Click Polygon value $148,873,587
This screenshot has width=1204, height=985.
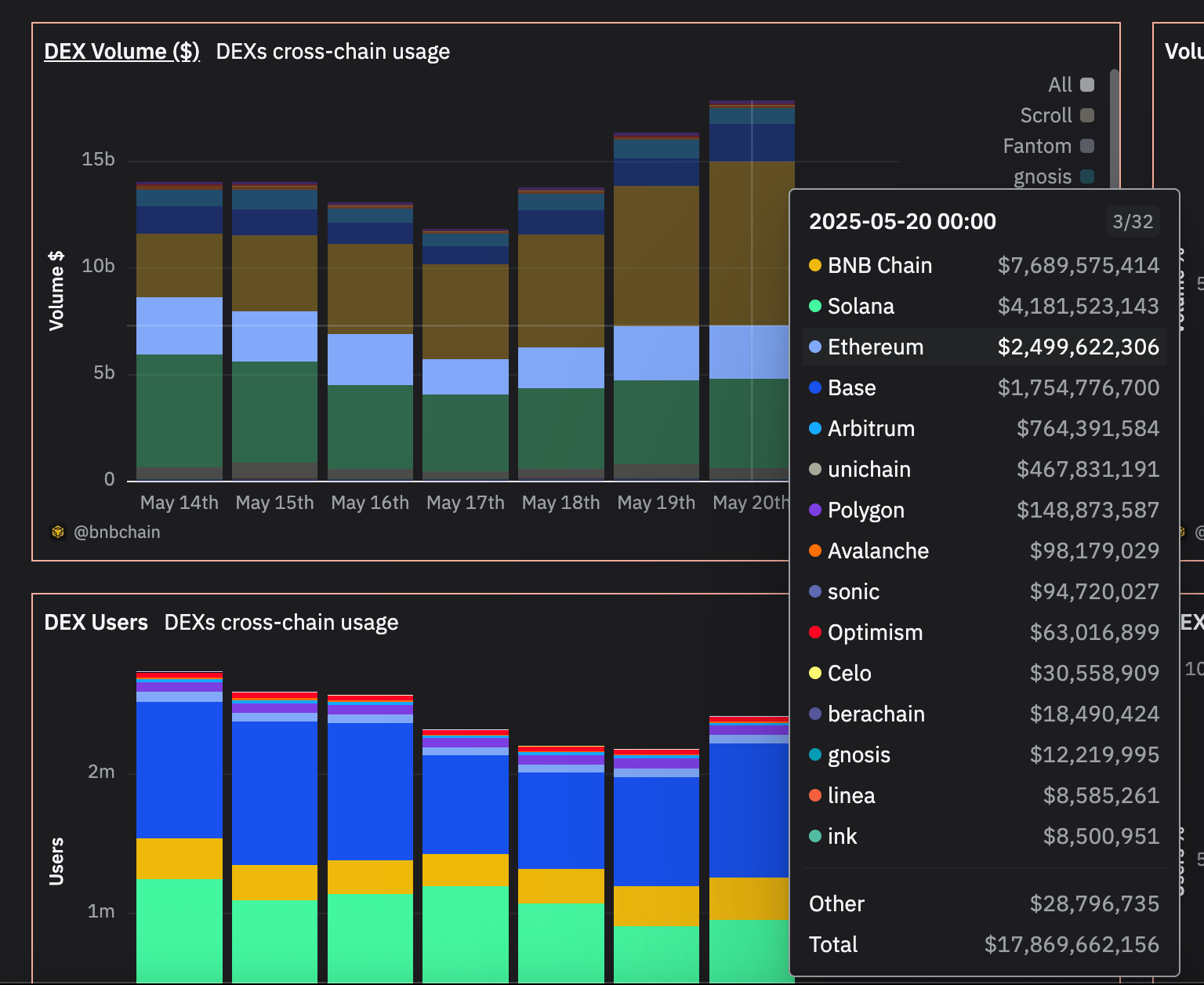tap(1088, 511)
